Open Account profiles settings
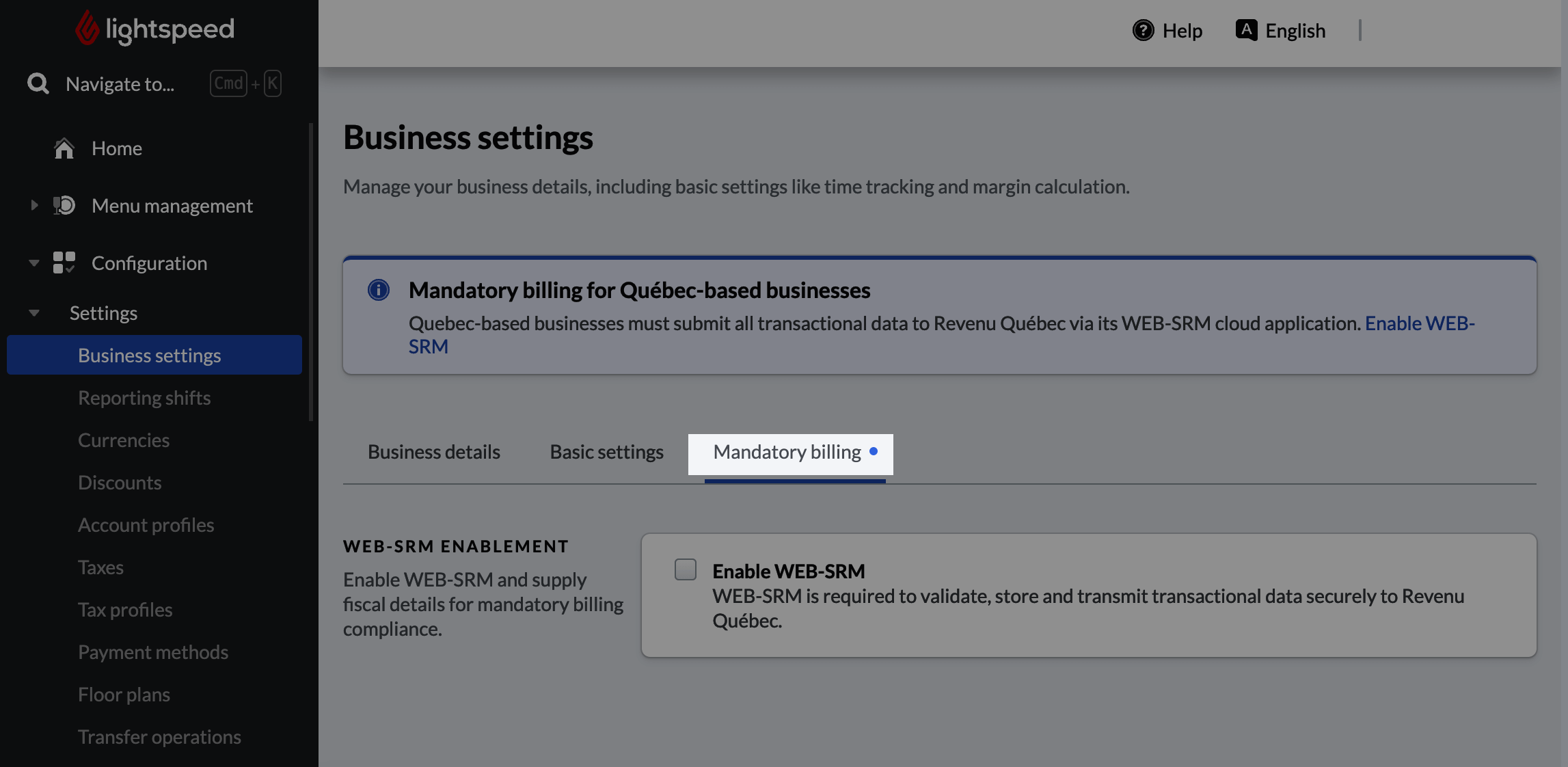Viewport: 1568px width, 767px height. pyautogui.click(x=146, y=525)
